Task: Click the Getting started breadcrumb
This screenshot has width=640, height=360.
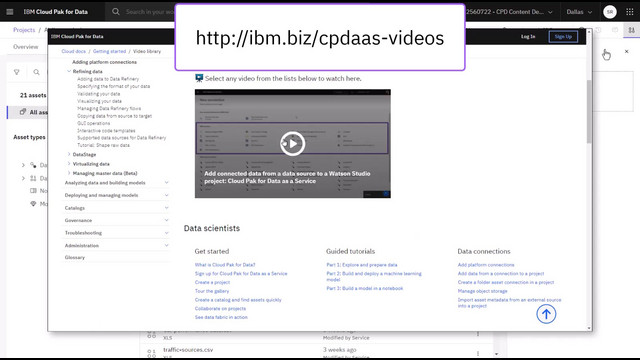Action: (x=109, y=51)
